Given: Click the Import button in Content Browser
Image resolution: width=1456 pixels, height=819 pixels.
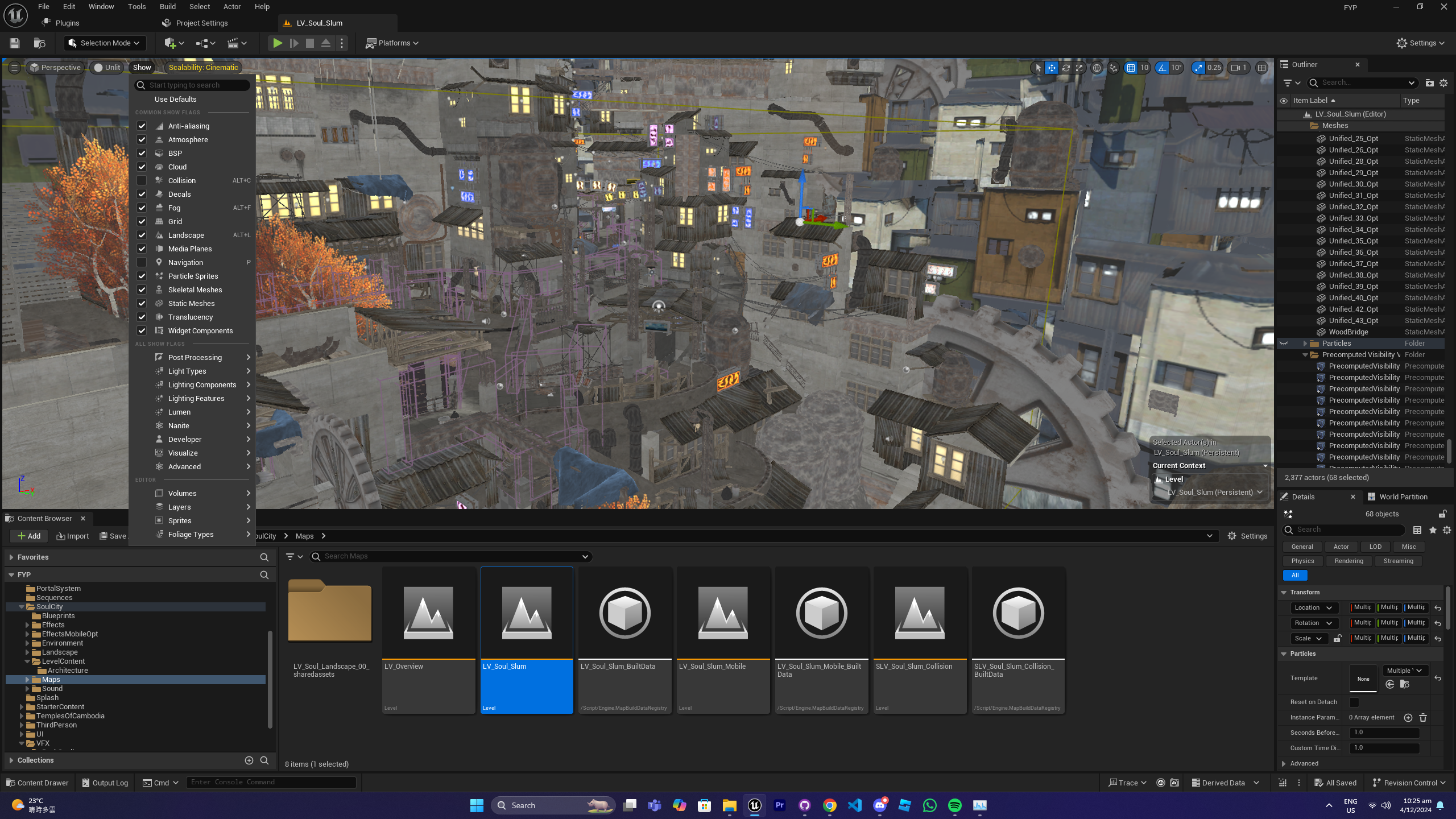Looking at the screenshot, I should tap(73, 536).
